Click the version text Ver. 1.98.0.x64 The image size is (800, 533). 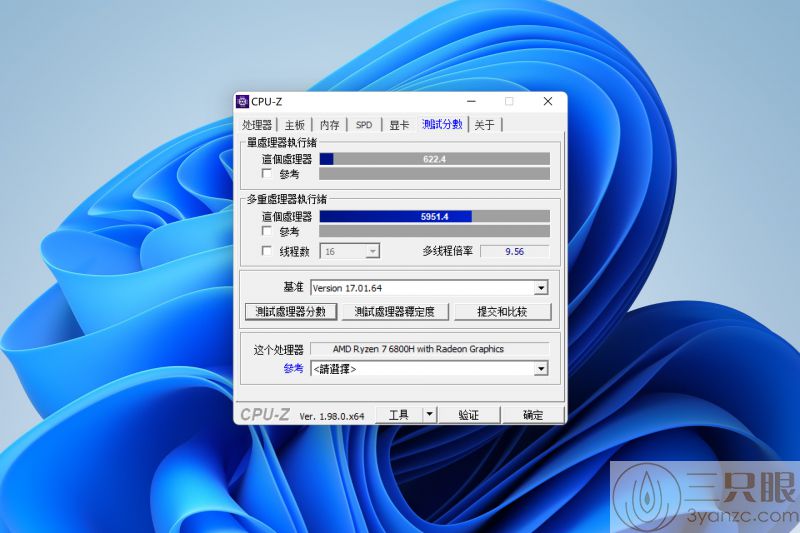pos(332,416)
